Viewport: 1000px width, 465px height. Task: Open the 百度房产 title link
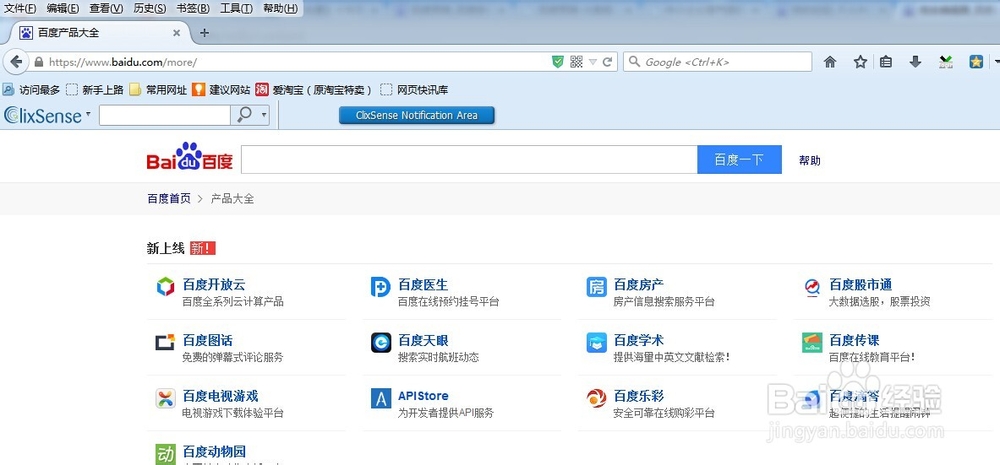point(638,284)
